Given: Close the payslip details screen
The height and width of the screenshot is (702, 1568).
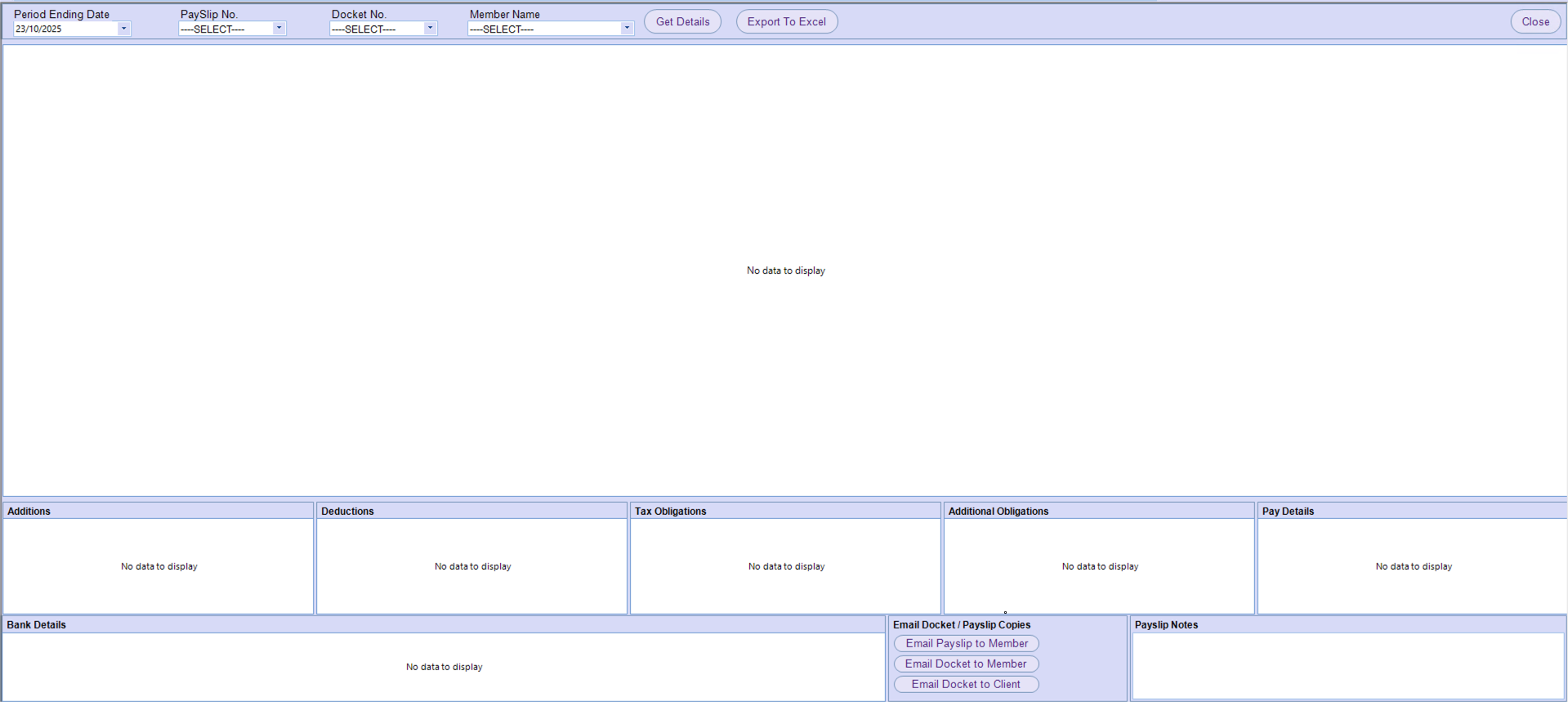Looking at the screenshot, I should pyautogui.click(x=1534, y=22).
